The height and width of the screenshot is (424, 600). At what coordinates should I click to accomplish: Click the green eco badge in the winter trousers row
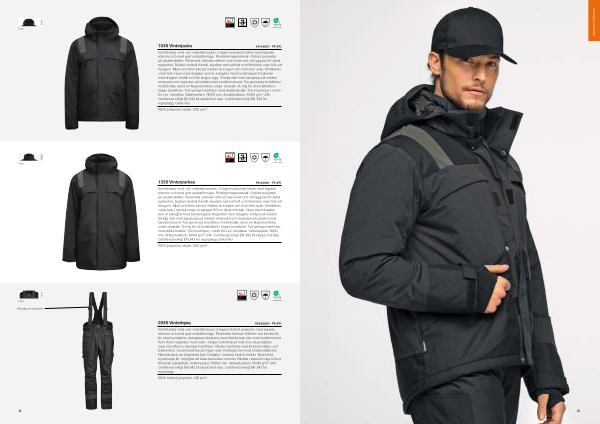pos(277,295)
